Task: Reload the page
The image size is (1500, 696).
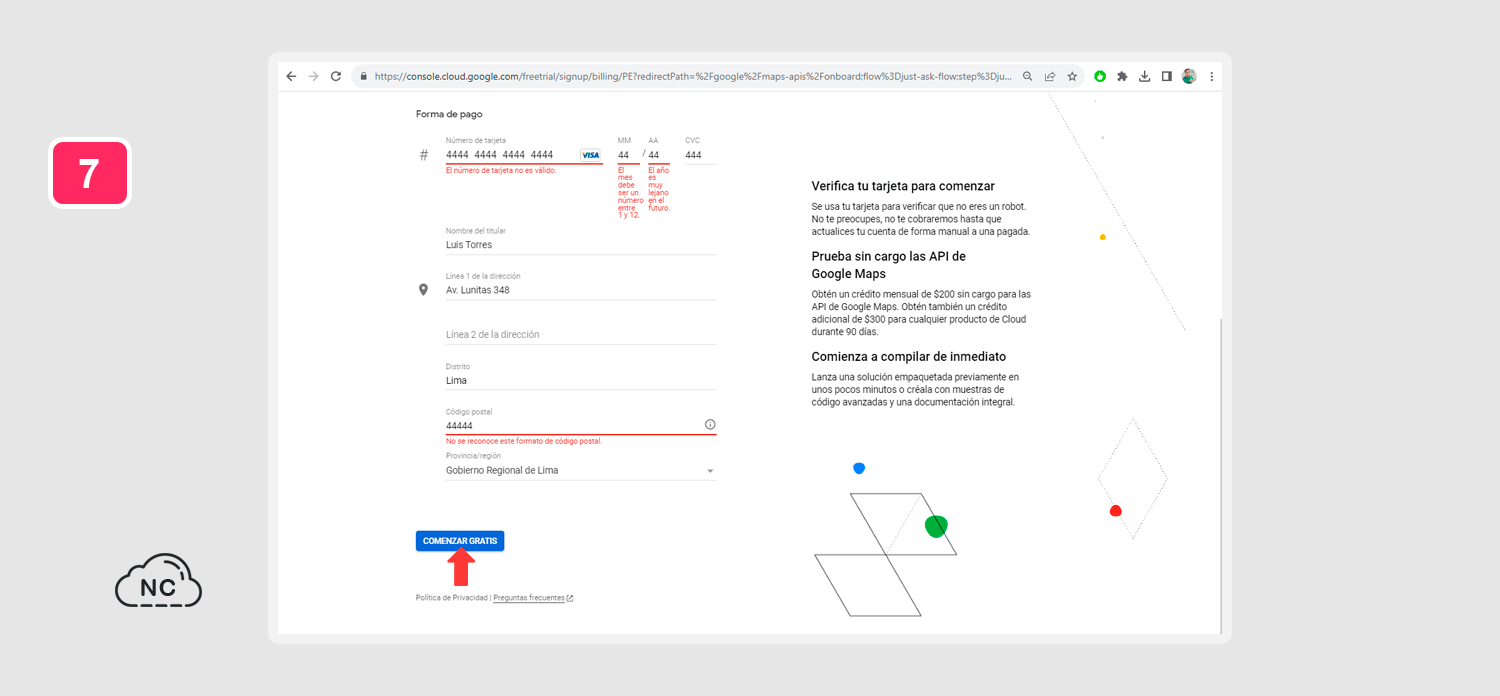Action: pyautogui.click(x=336, y=76)
